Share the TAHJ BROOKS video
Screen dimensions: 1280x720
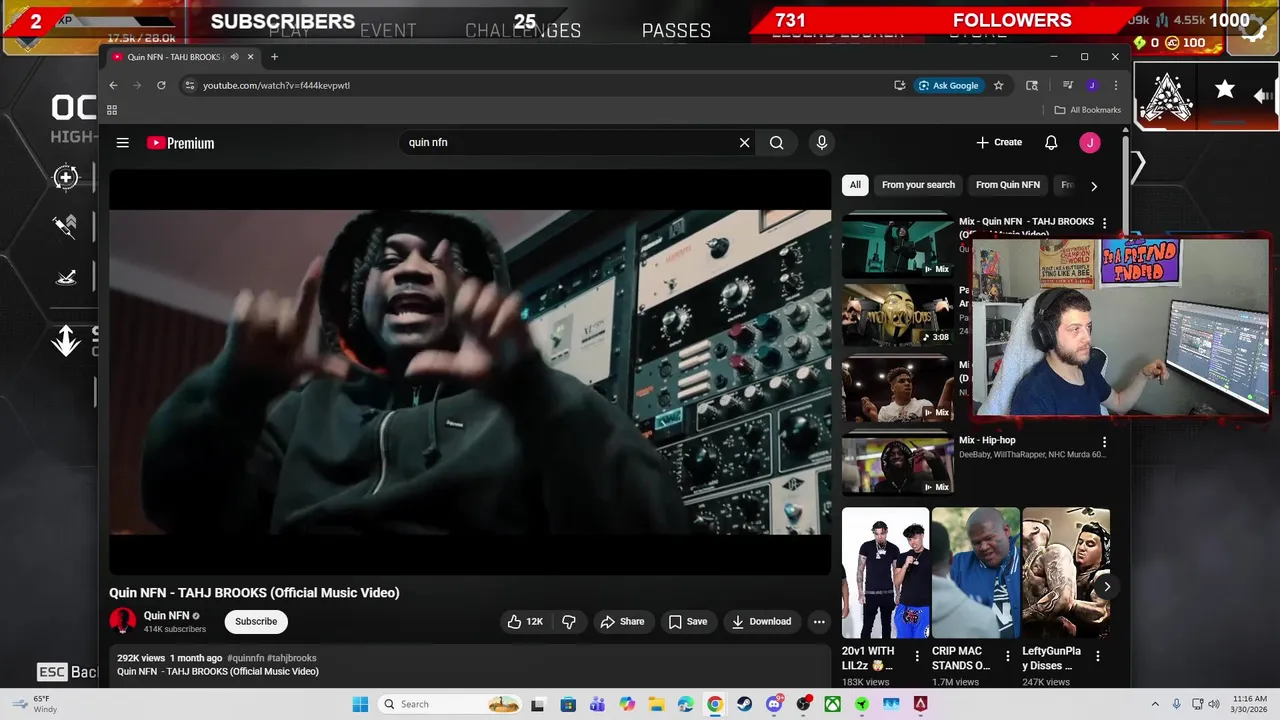[x=622, y=622]
